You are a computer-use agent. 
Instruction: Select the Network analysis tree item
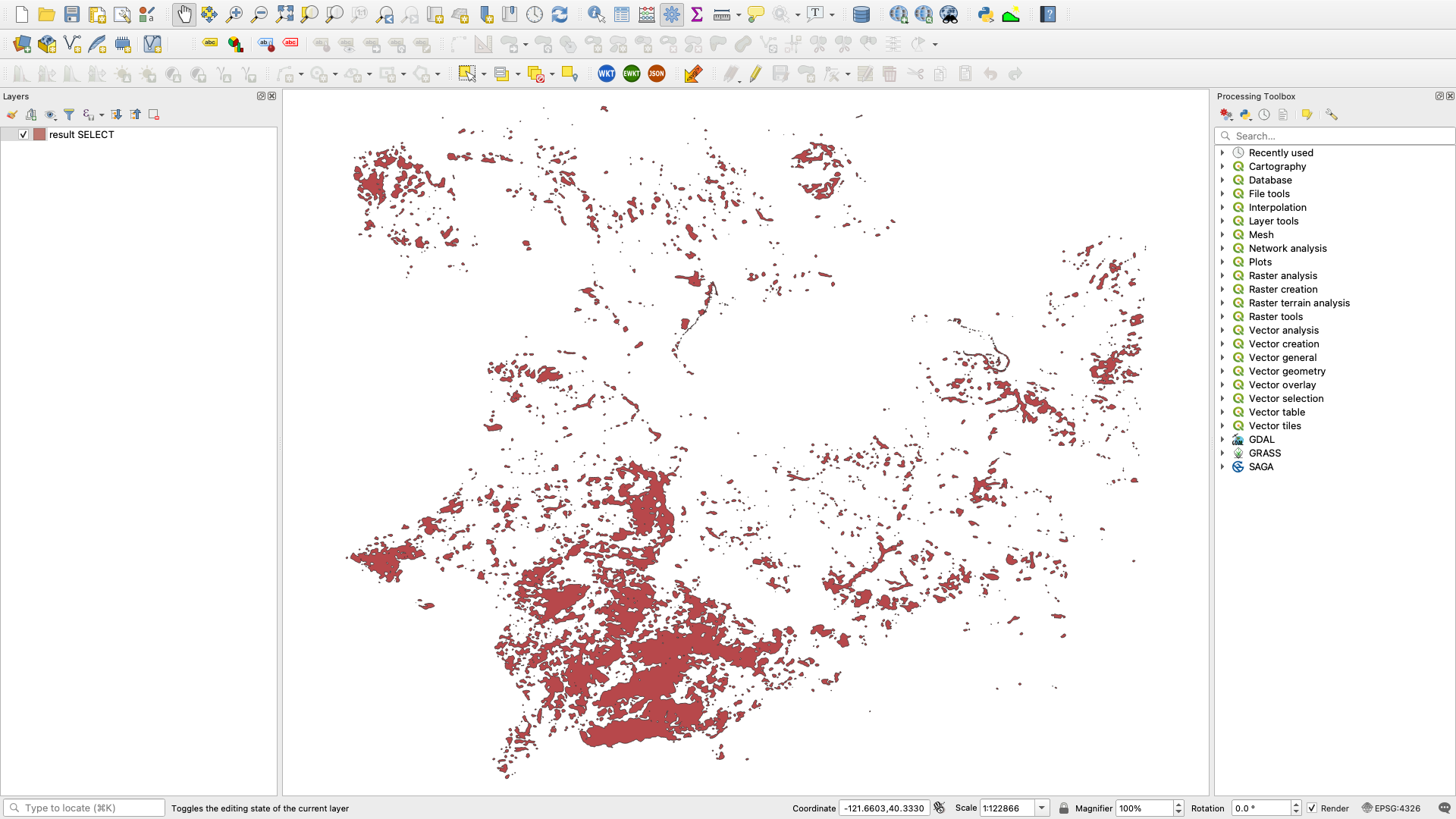1288,248
